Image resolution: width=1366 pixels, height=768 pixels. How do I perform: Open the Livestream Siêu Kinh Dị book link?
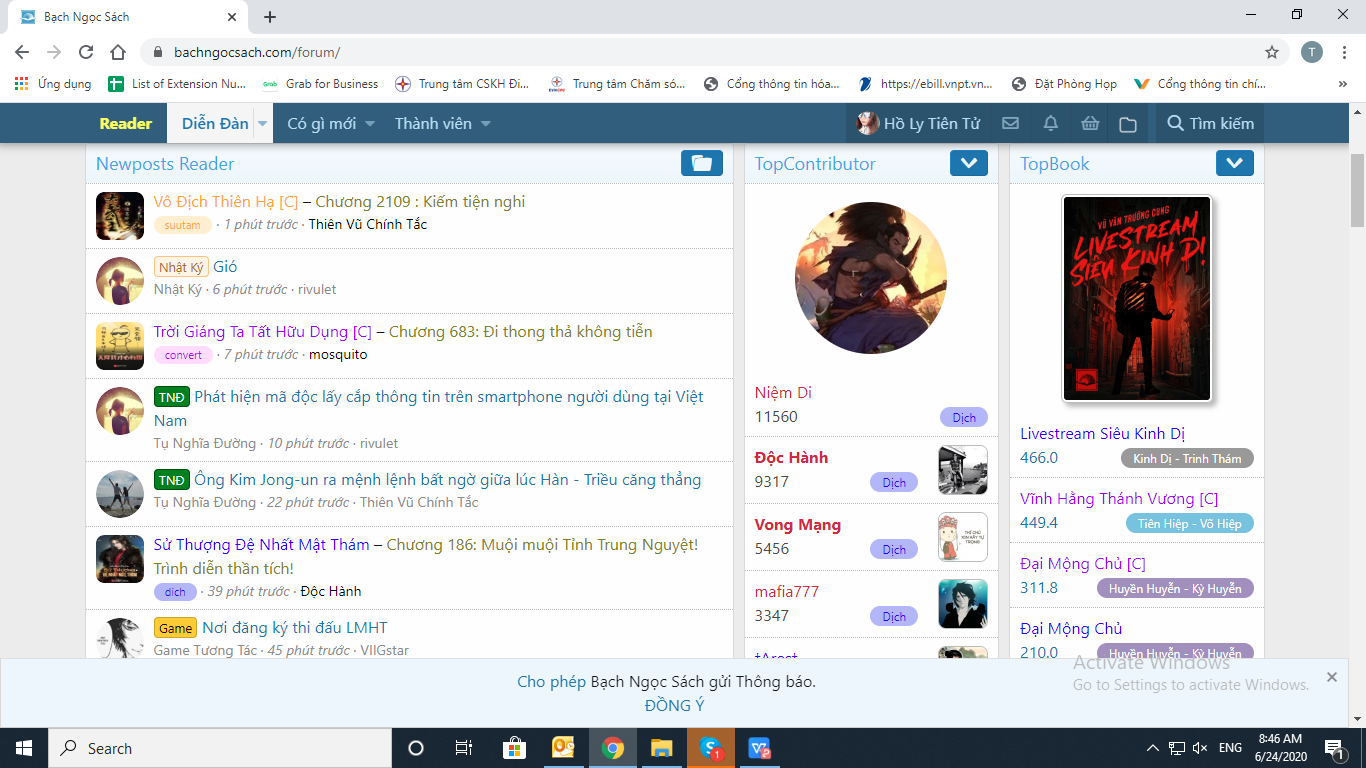click(x=1102, y=434)
